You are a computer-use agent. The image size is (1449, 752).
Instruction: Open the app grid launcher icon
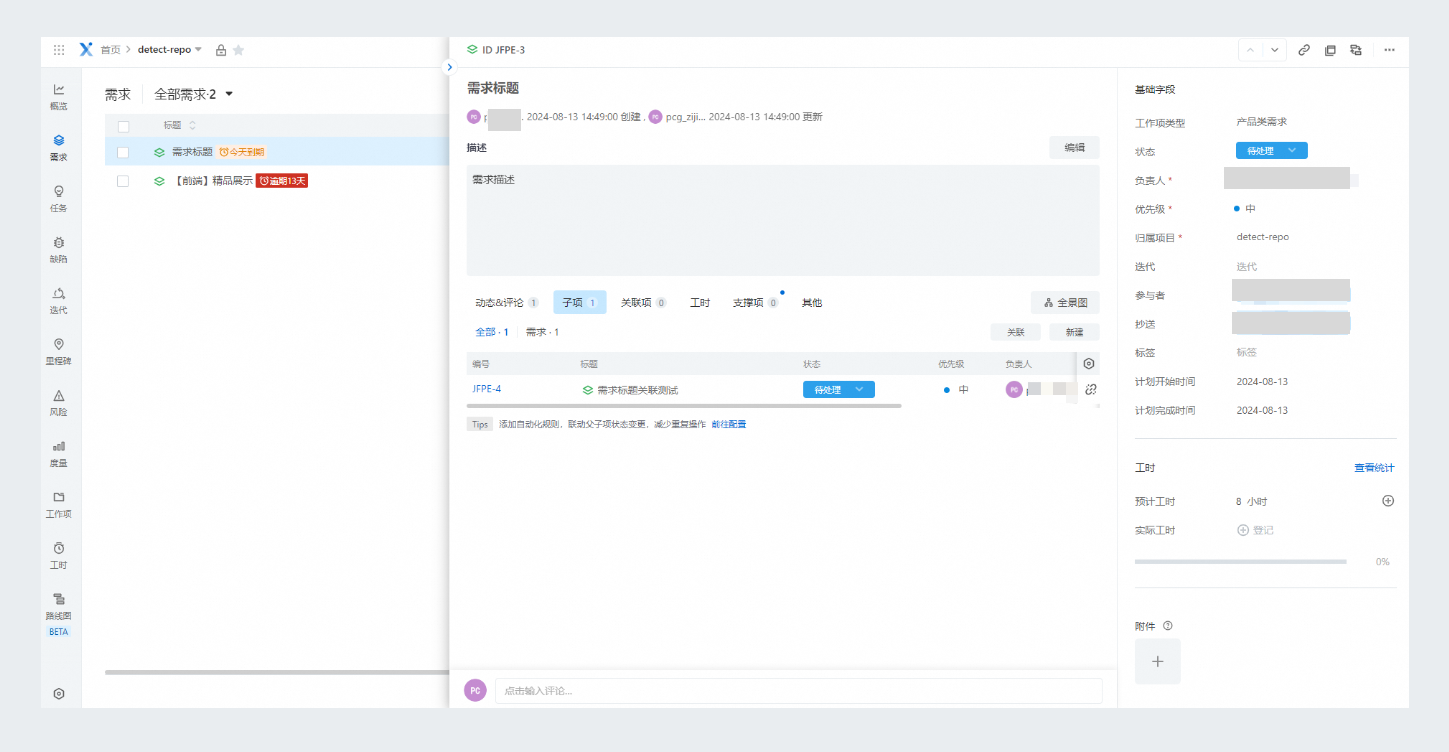pyautogui.click(x=59, y=50)
